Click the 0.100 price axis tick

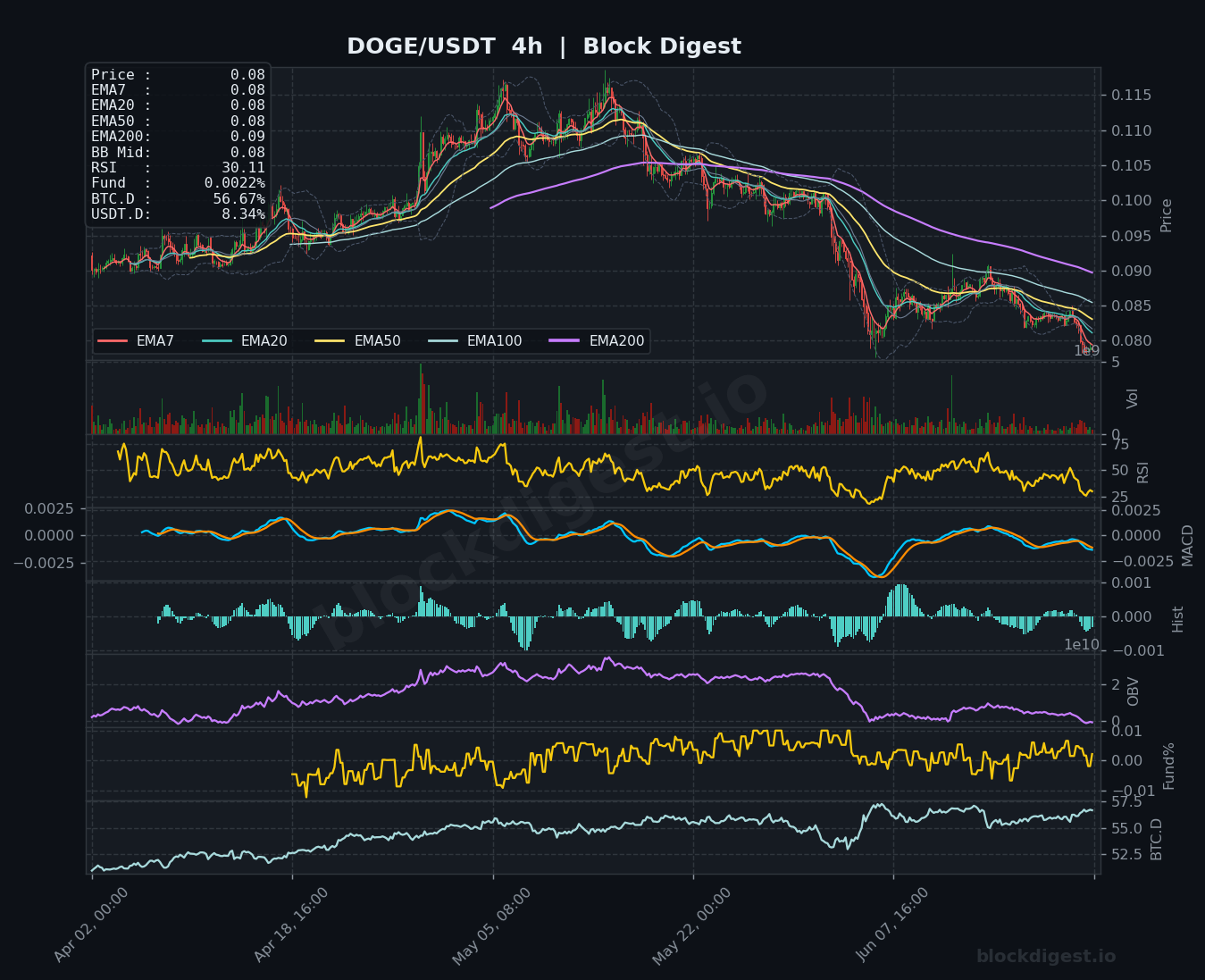coord(1130,200)
